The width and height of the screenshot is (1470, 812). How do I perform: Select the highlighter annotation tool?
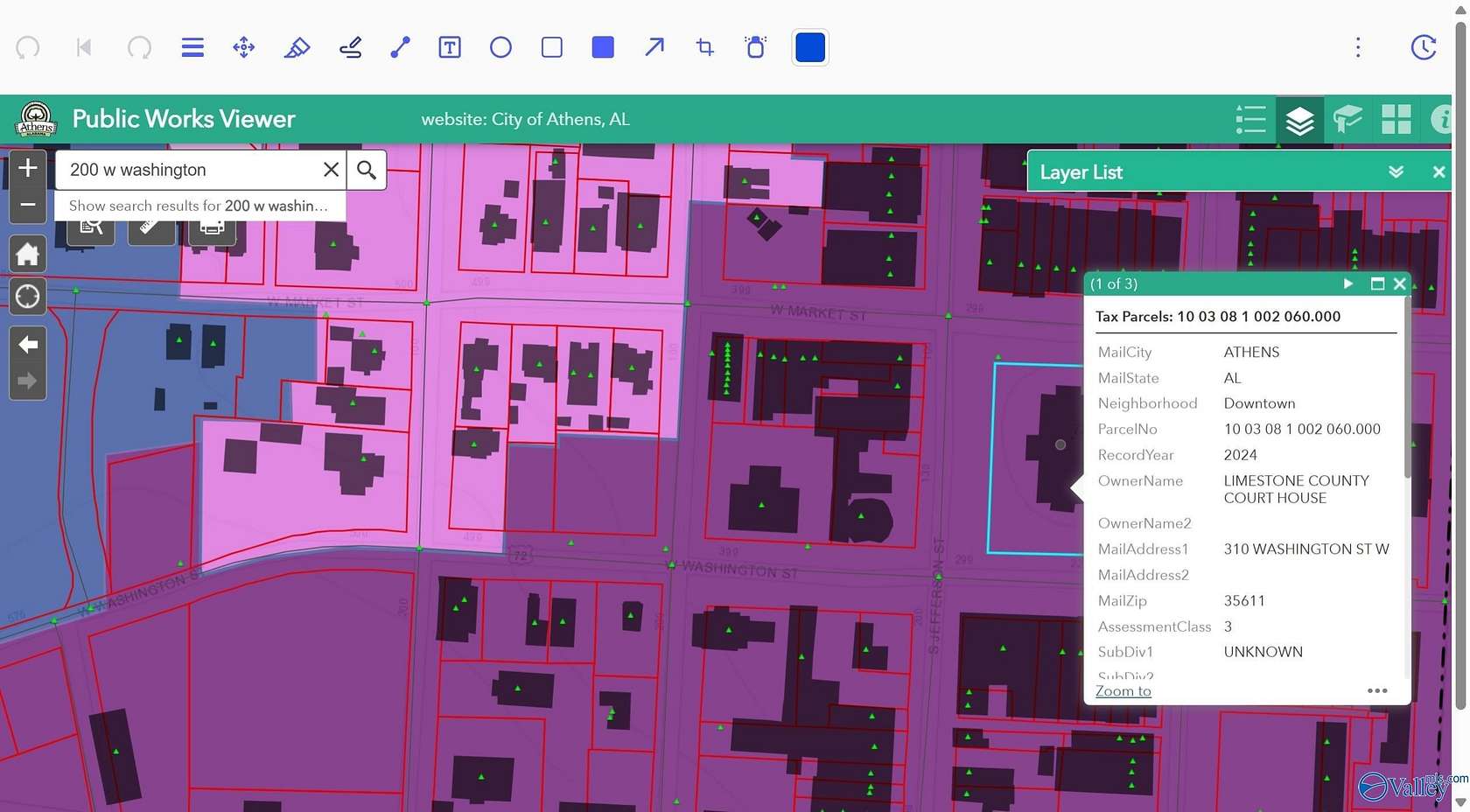click(x=297, y=47)
